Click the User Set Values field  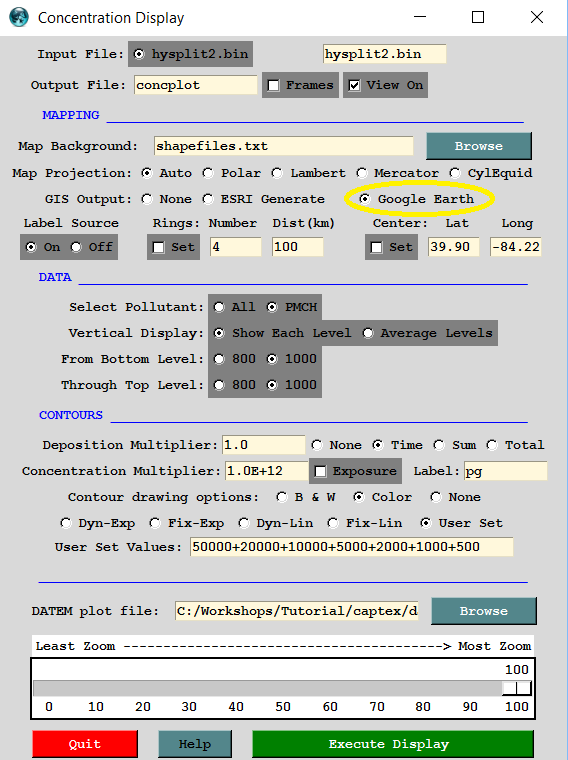point(351,547)
